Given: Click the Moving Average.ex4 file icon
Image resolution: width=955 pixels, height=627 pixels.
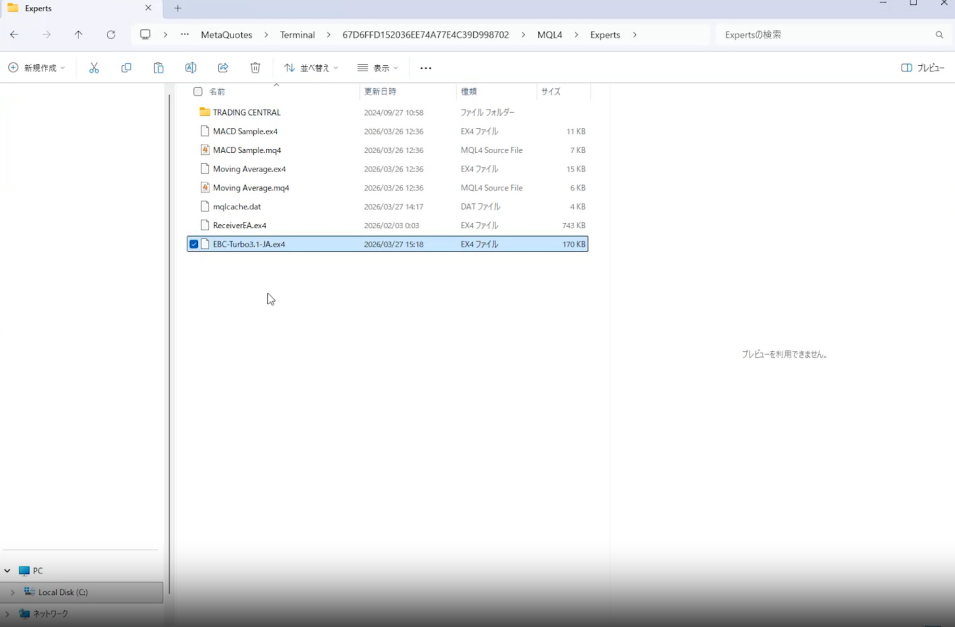Looking at the screenshot, I should (x=205, y=169).
